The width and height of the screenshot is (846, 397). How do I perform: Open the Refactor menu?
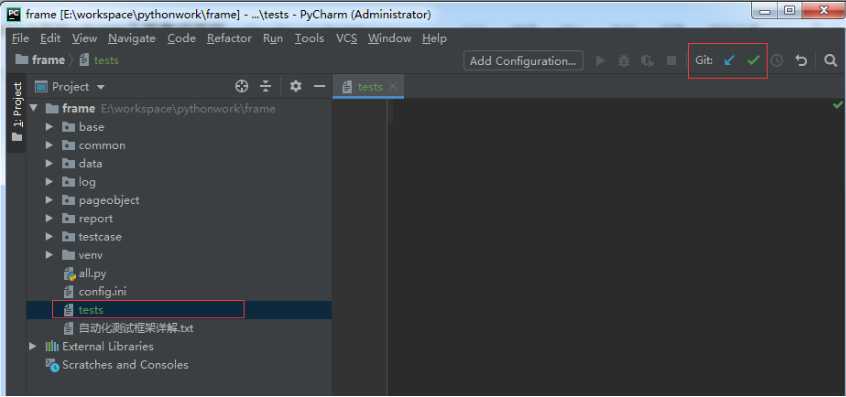[x=229, y=38]
